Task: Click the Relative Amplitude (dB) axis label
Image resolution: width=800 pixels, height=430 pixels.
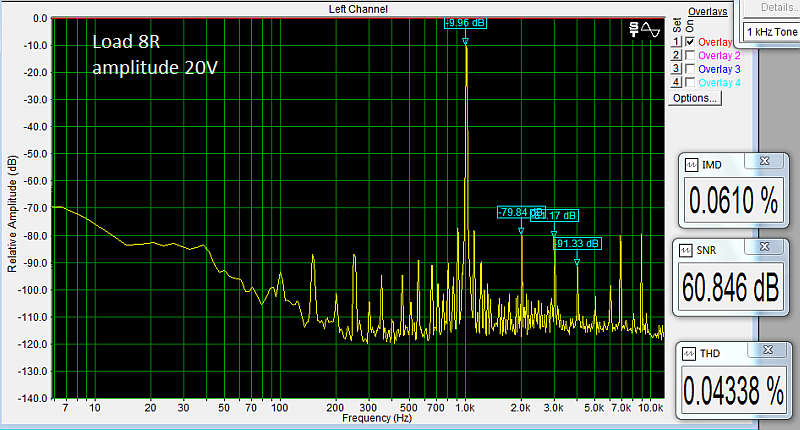Action: [x=12, y=214]
